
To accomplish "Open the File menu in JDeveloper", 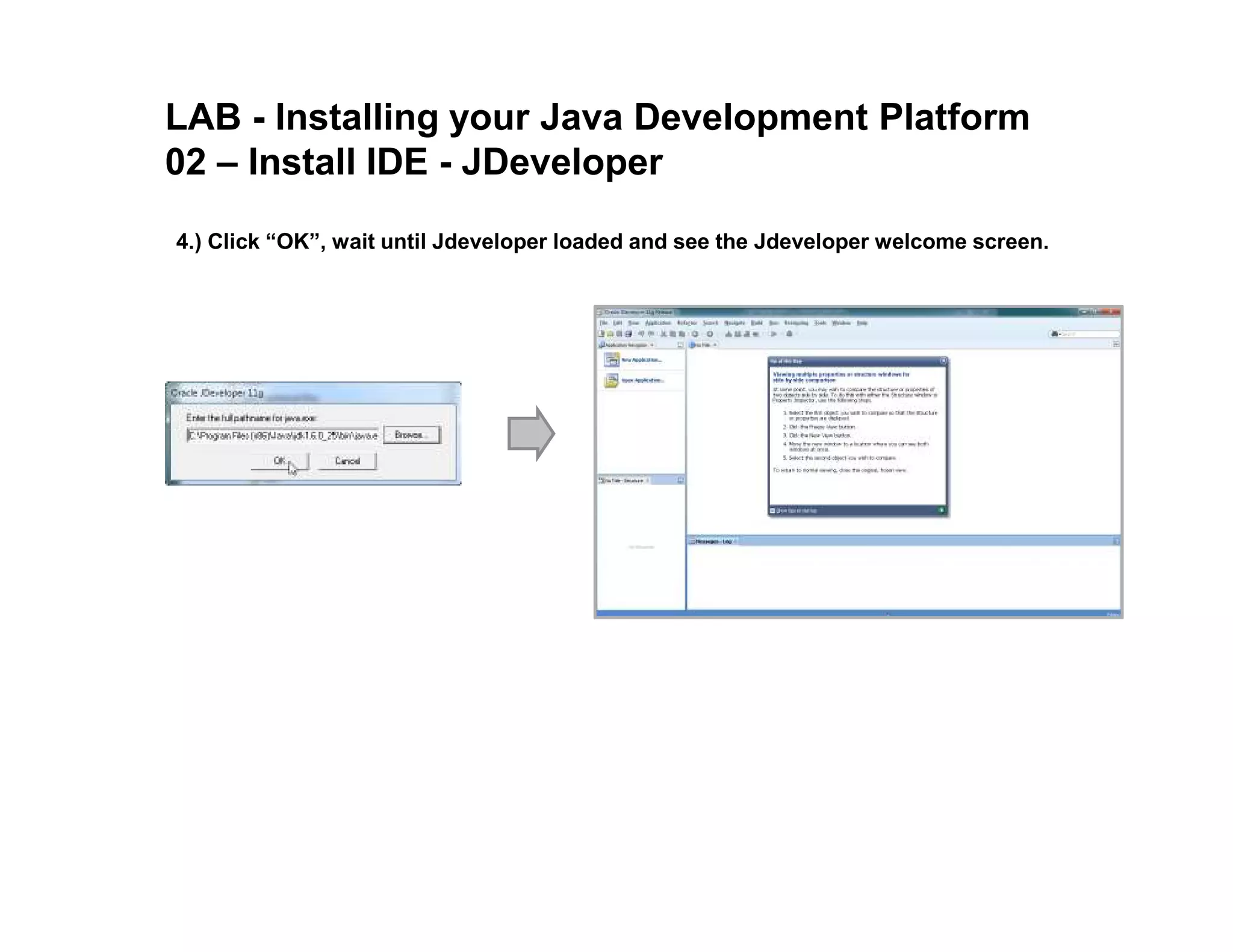I will point(603,323).
